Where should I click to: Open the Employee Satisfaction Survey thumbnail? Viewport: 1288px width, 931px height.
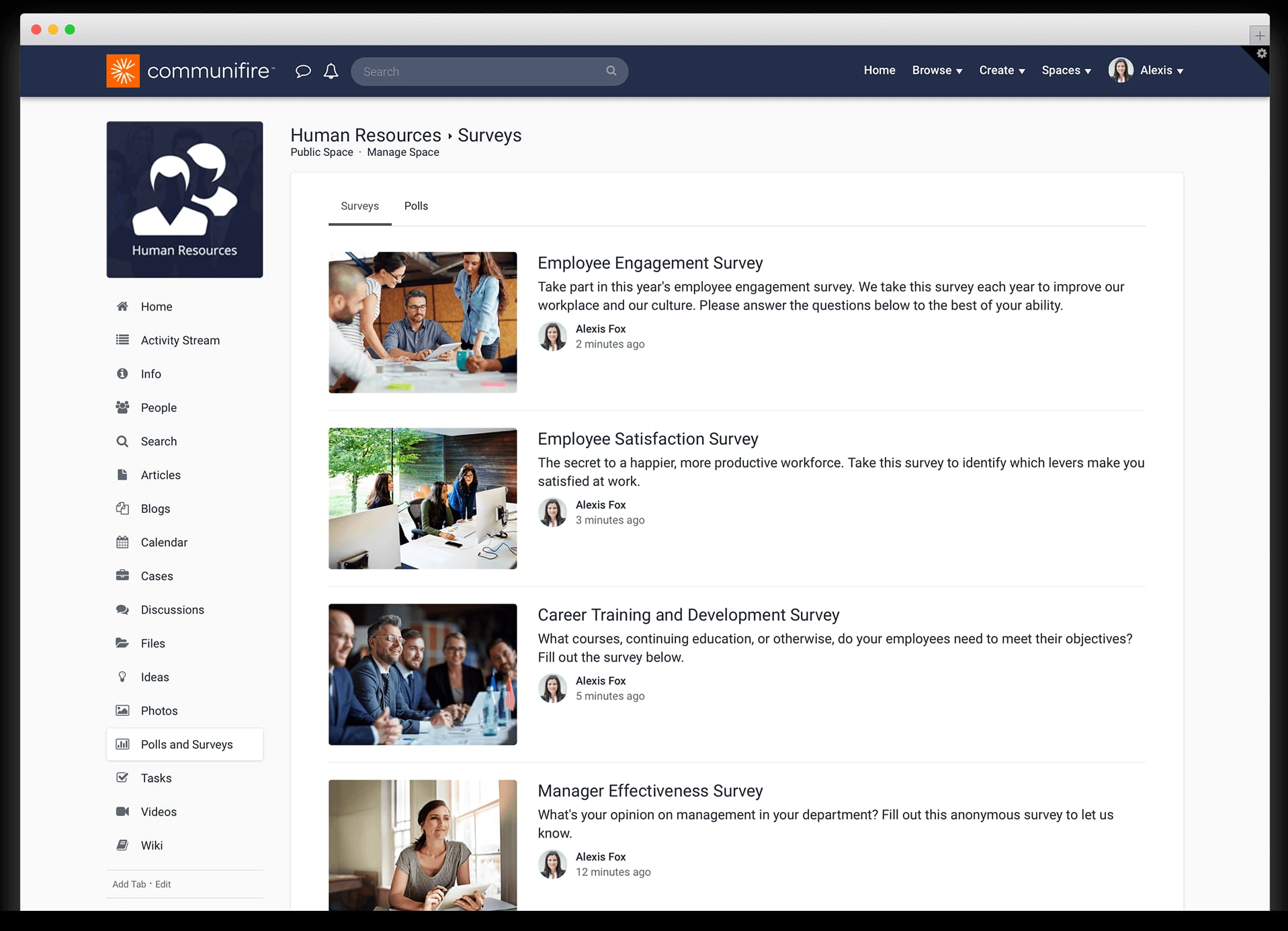(422, 498)
